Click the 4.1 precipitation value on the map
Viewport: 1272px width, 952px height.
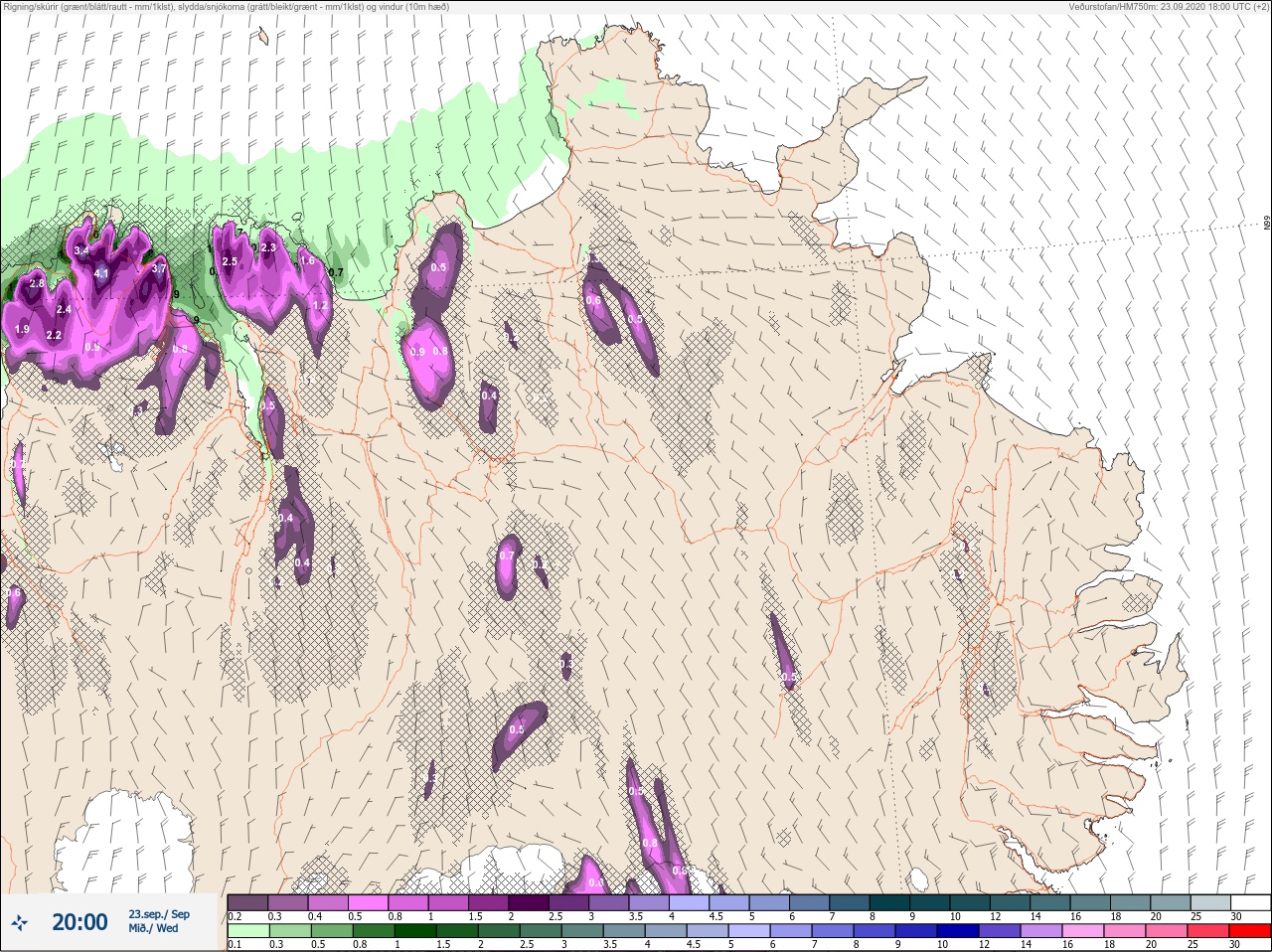pos(101,273)
